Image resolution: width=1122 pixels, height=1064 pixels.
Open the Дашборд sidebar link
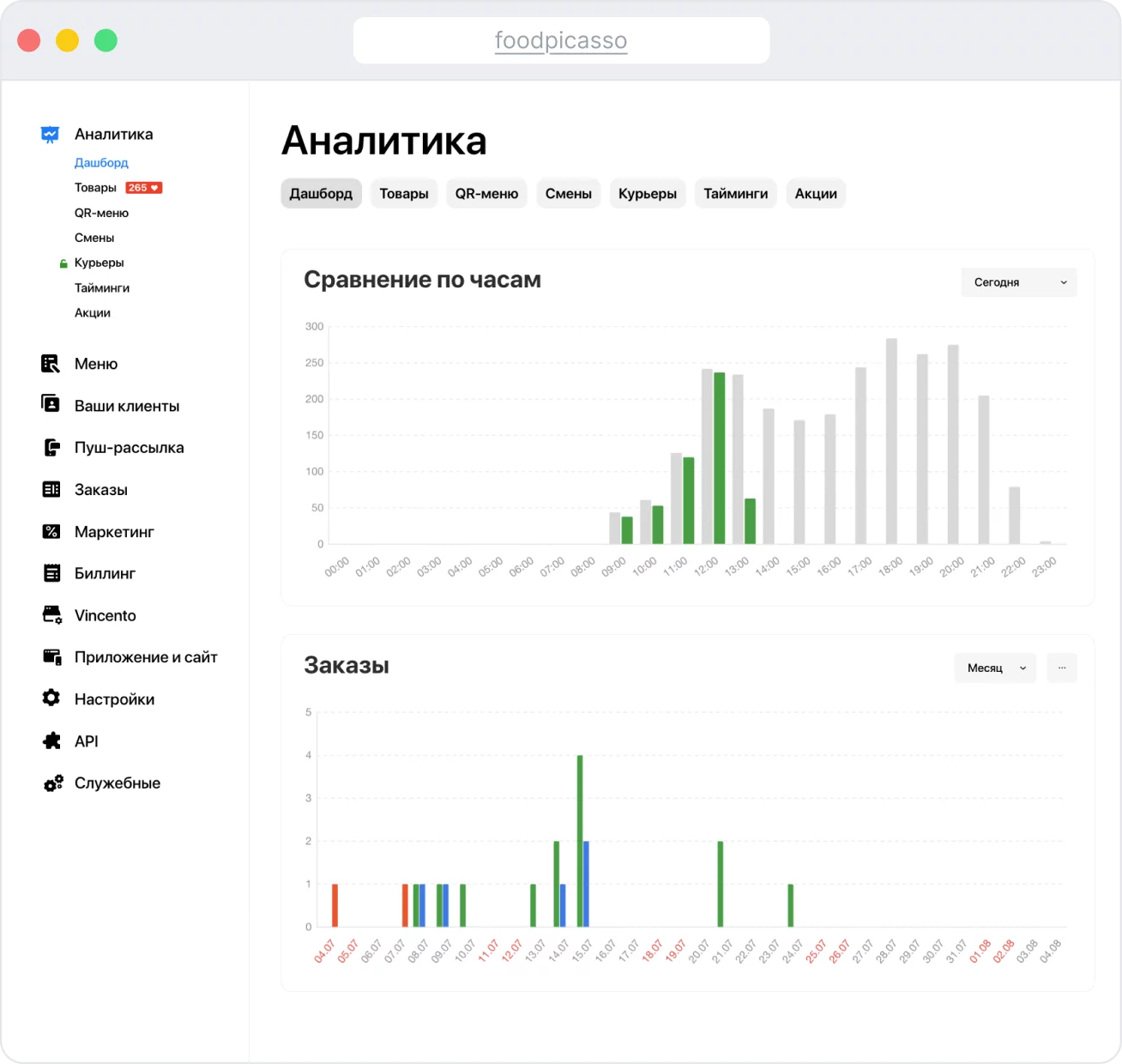(x=101, y=163)
